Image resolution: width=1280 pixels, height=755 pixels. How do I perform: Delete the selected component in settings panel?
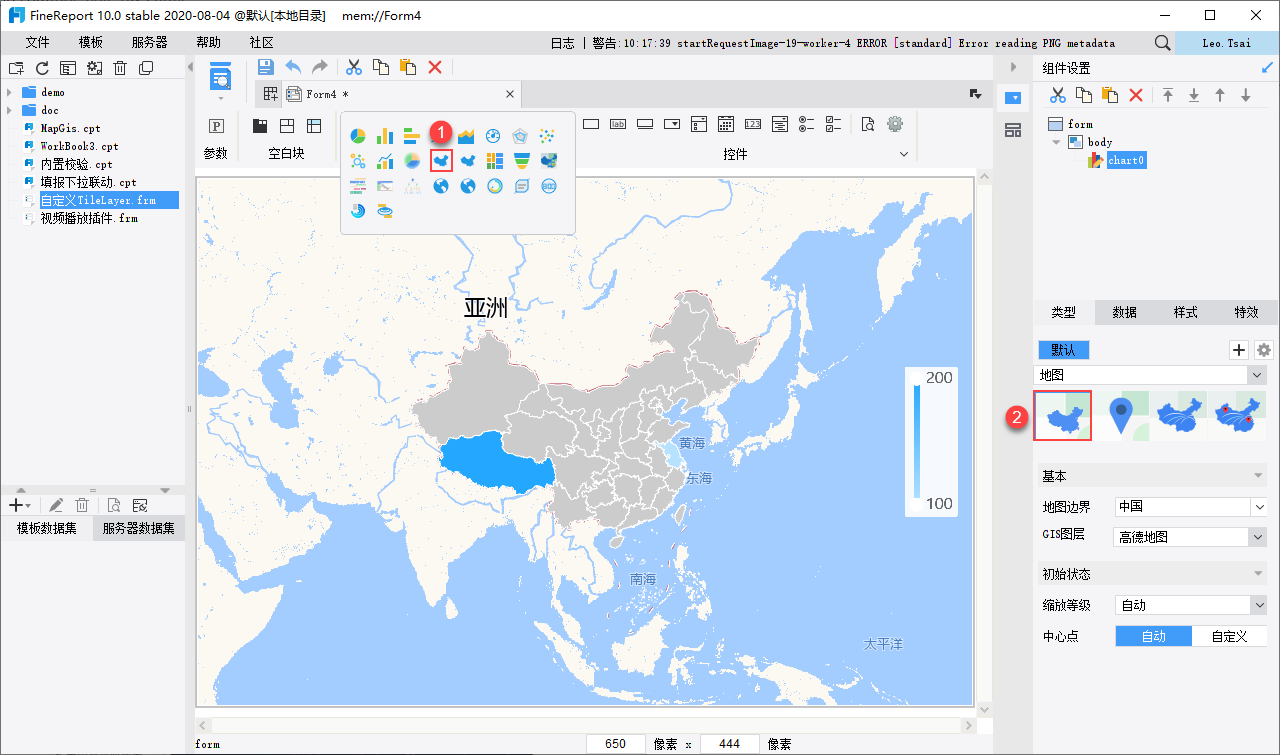(1136, 95)
